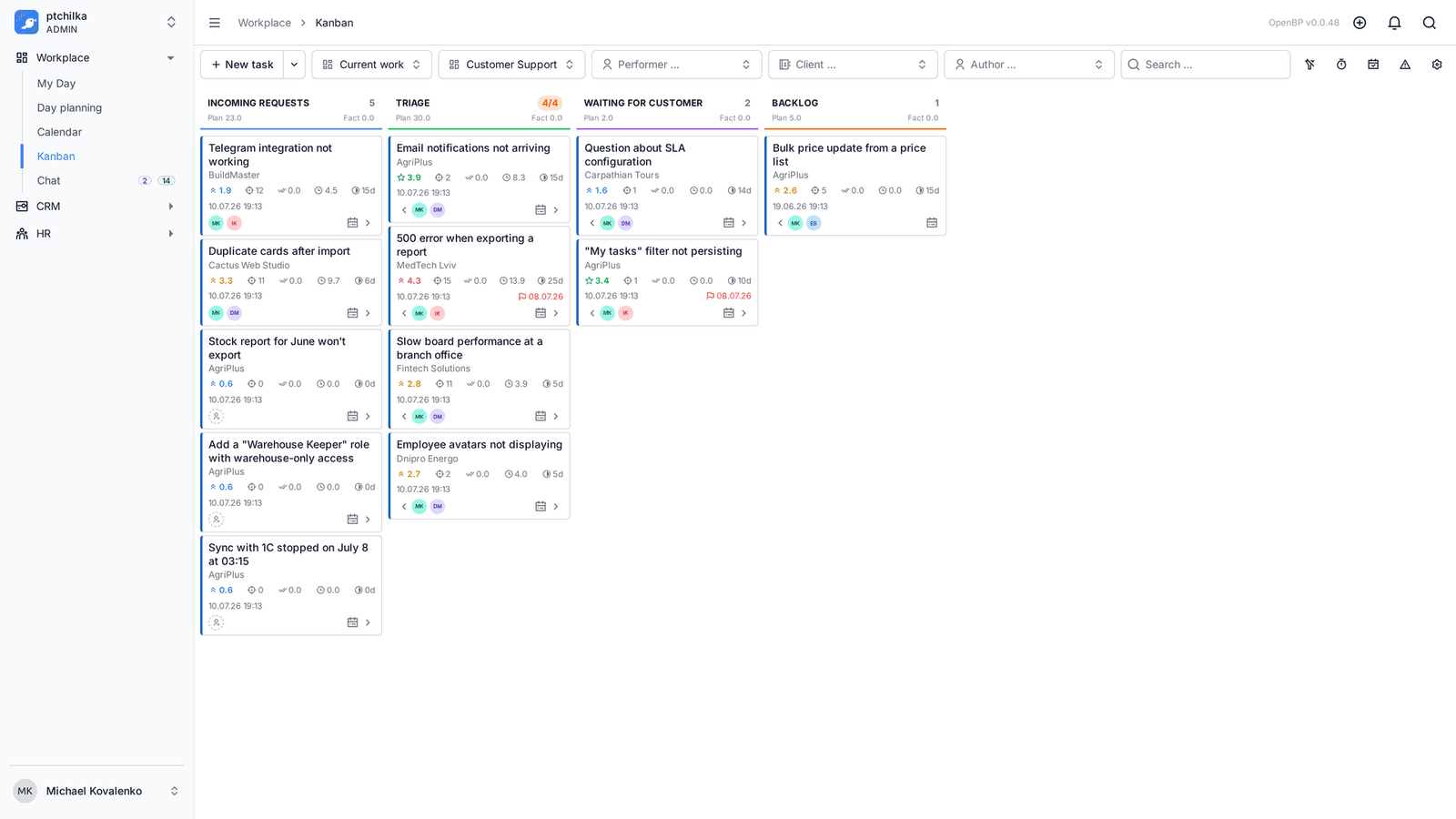
Task: Click calendar icon on Warehouse Keeper card
Action: [x=352, y=520]
